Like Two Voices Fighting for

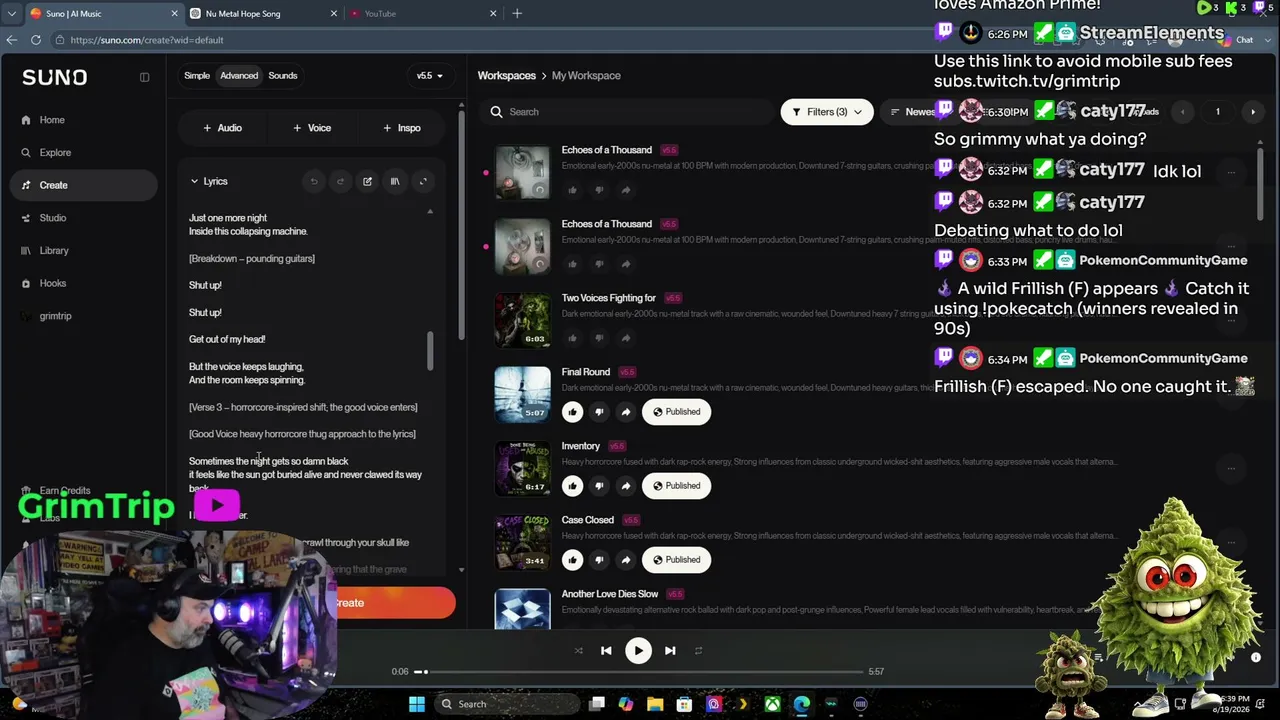pyautogui.click(x=572, y=338)
